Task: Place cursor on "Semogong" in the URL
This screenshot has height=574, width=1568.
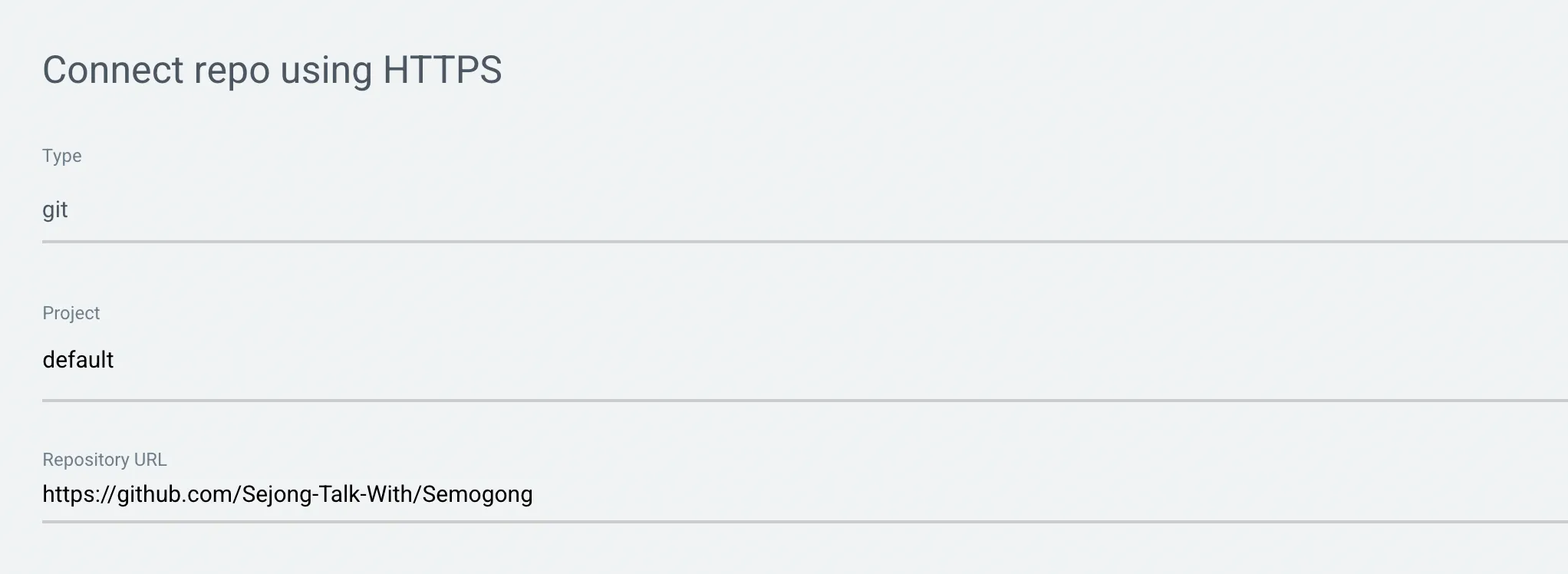Action: point(477,494)
